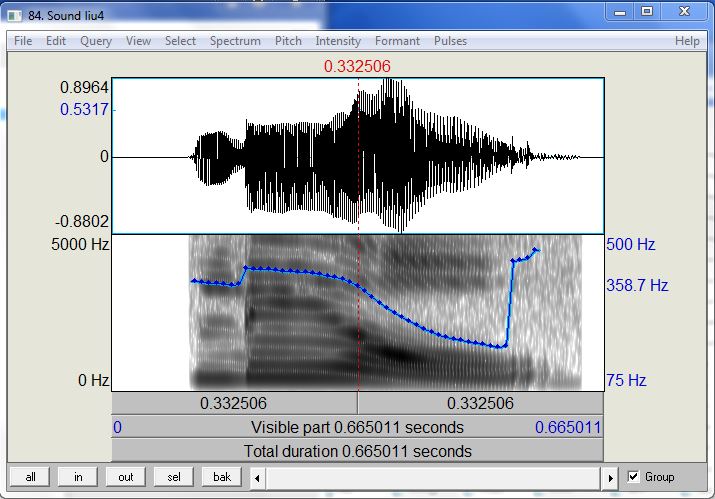Viewport: 715px width, 499px height.
Task: Play the right 0.332506 segment bar
Action: 481,403
